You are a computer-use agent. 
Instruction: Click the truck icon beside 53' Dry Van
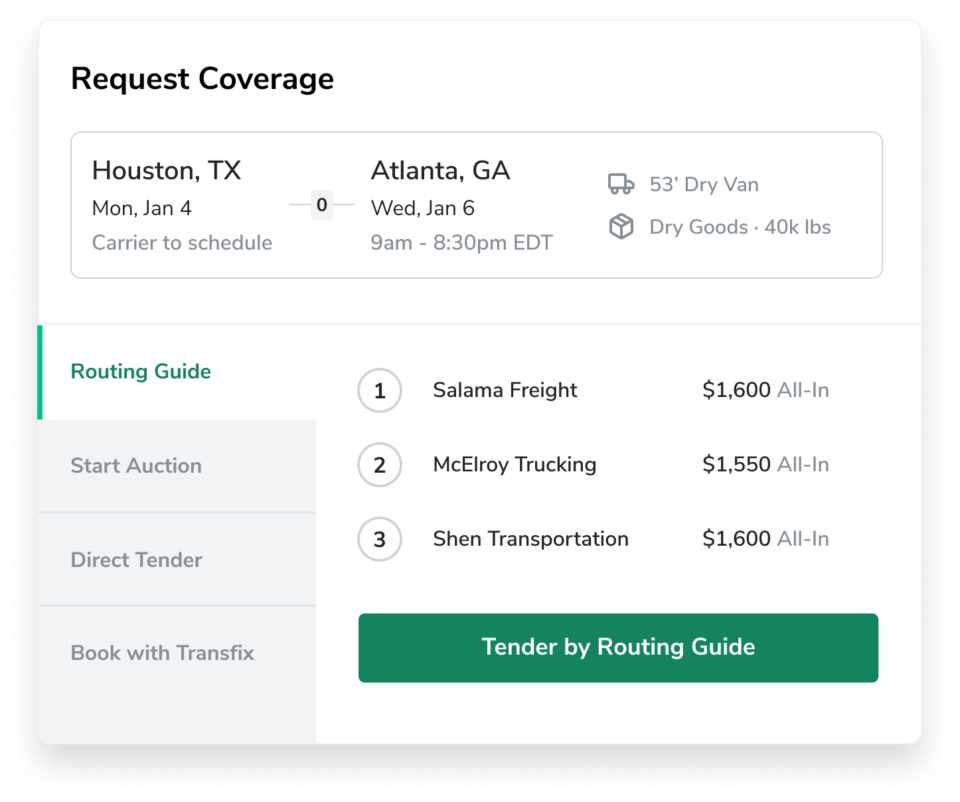click(621, 184)
